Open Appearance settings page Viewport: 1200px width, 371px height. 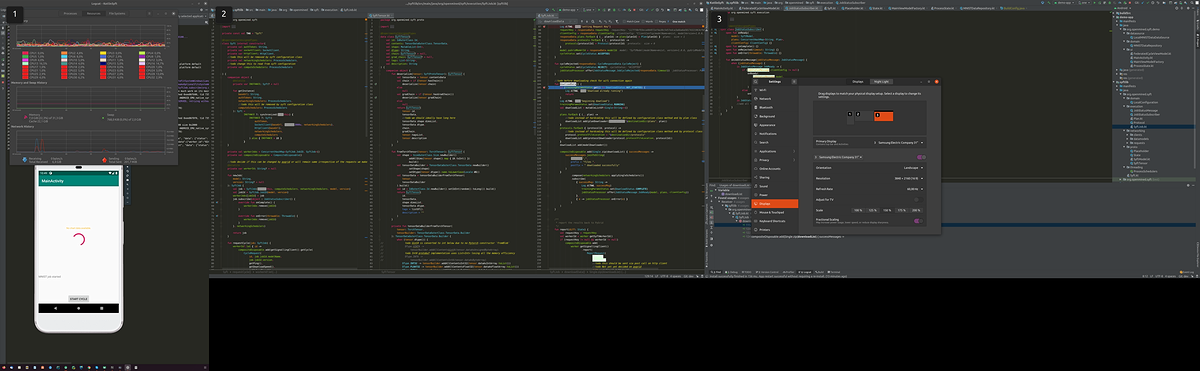pyautogui.click(x=775, y=125)
